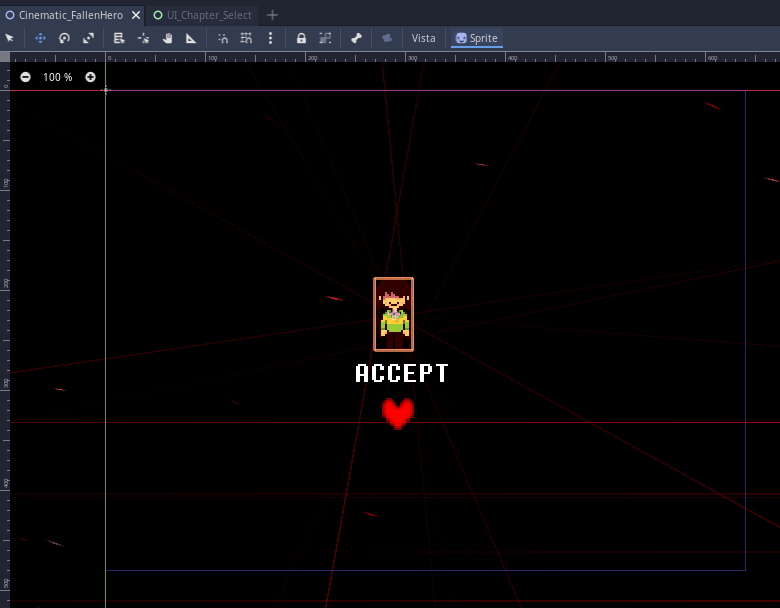Switch to the Cinematic_FallenHero scene tab
Image resolution: width=780 pixels, height=608 pixels.
coord(71,15)
